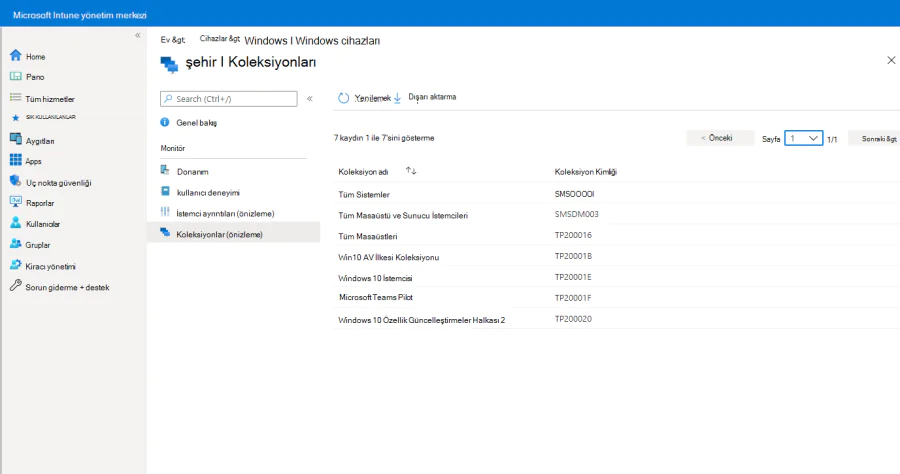This screenshot has height=474, width=900.
Task: Click the export download arrow icon
Action: pos(397,98)
